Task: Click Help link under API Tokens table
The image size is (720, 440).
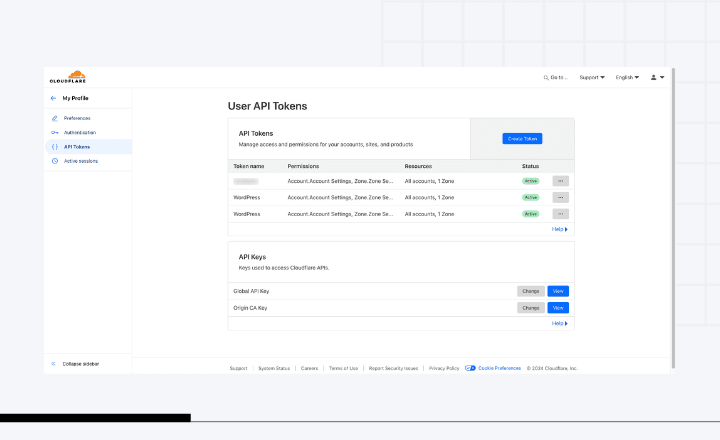Action: [x=559, y=229]
